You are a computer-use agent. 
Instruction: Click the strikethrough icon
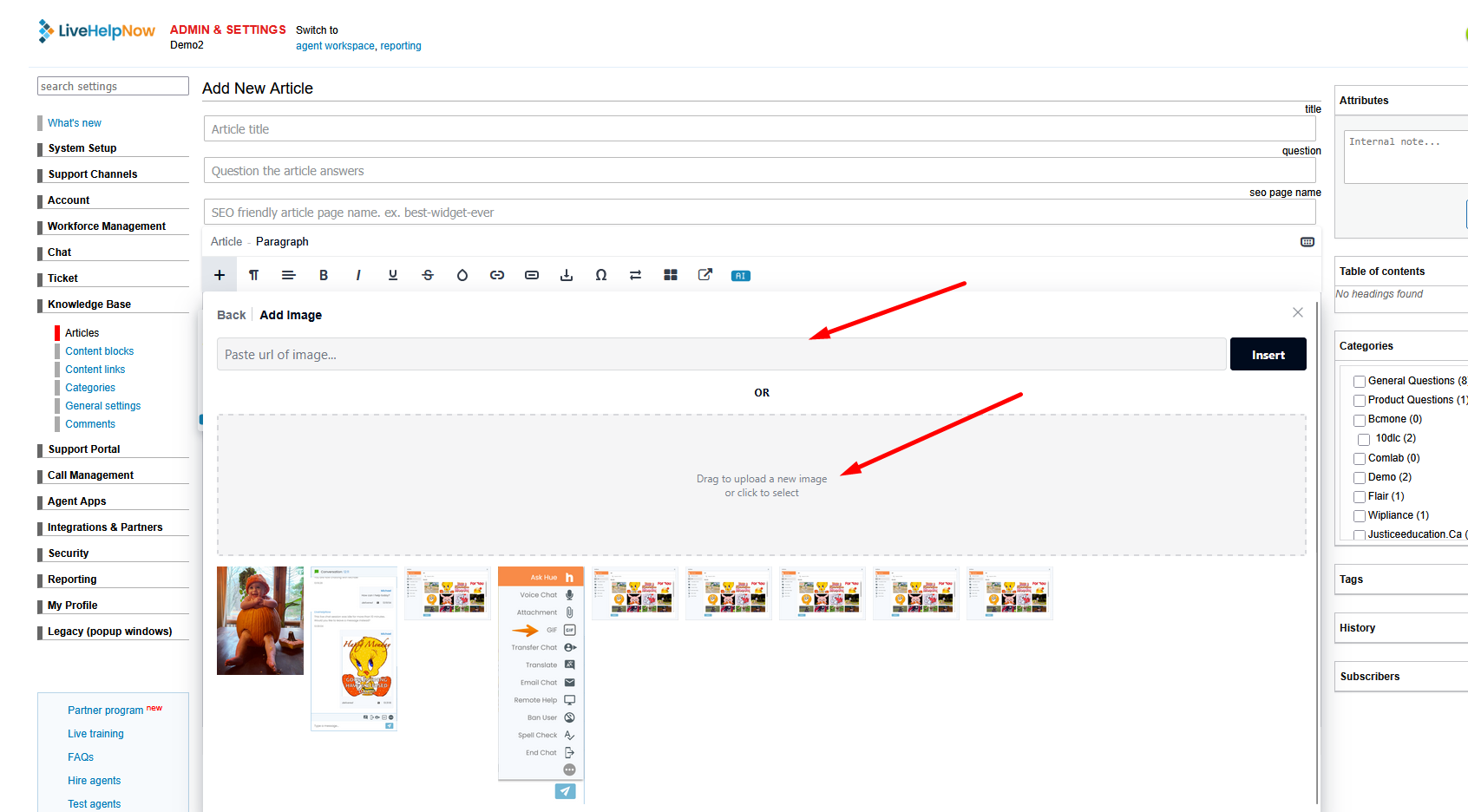pos(428,275)
